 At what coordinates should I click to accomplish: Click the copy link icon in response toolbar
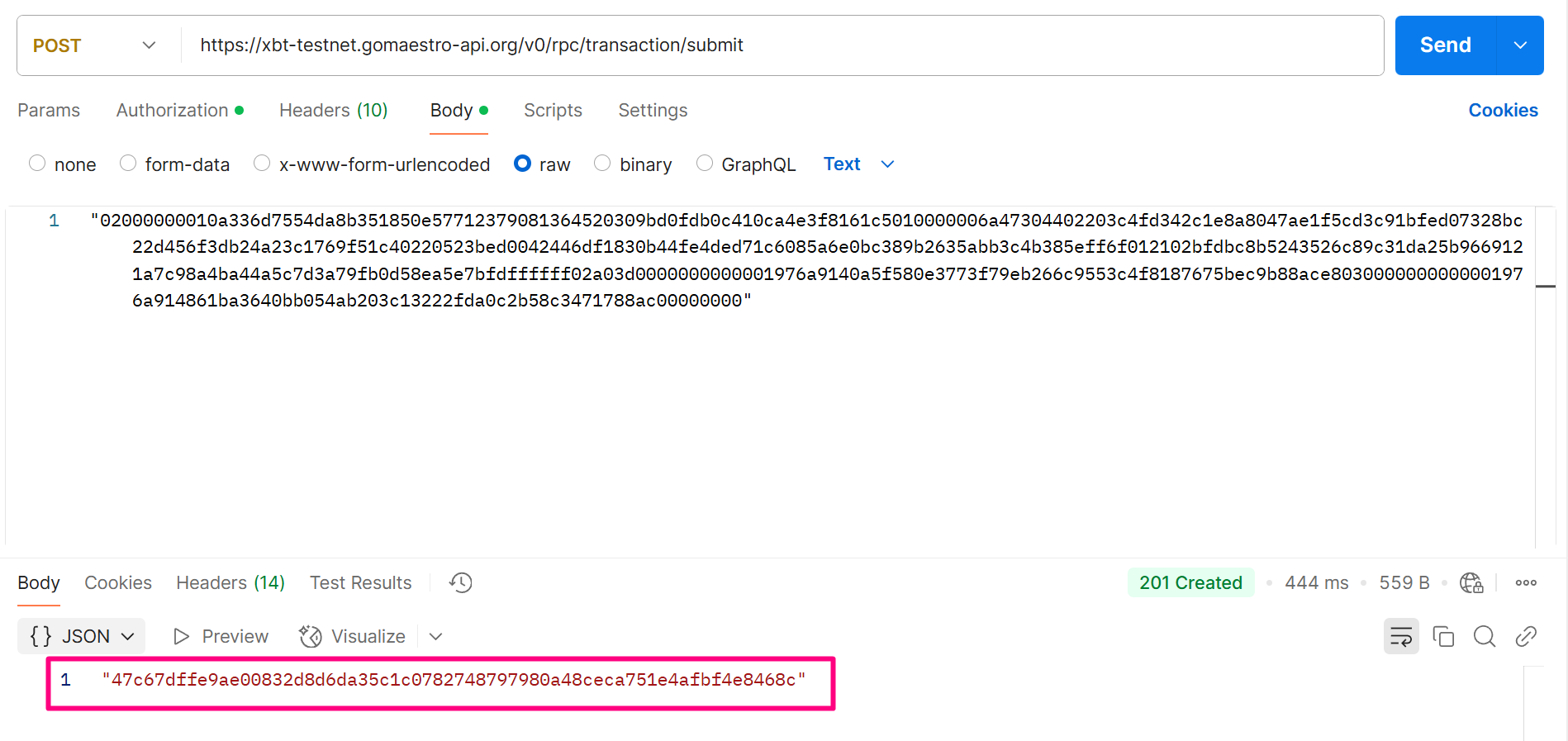(1526, 636)
